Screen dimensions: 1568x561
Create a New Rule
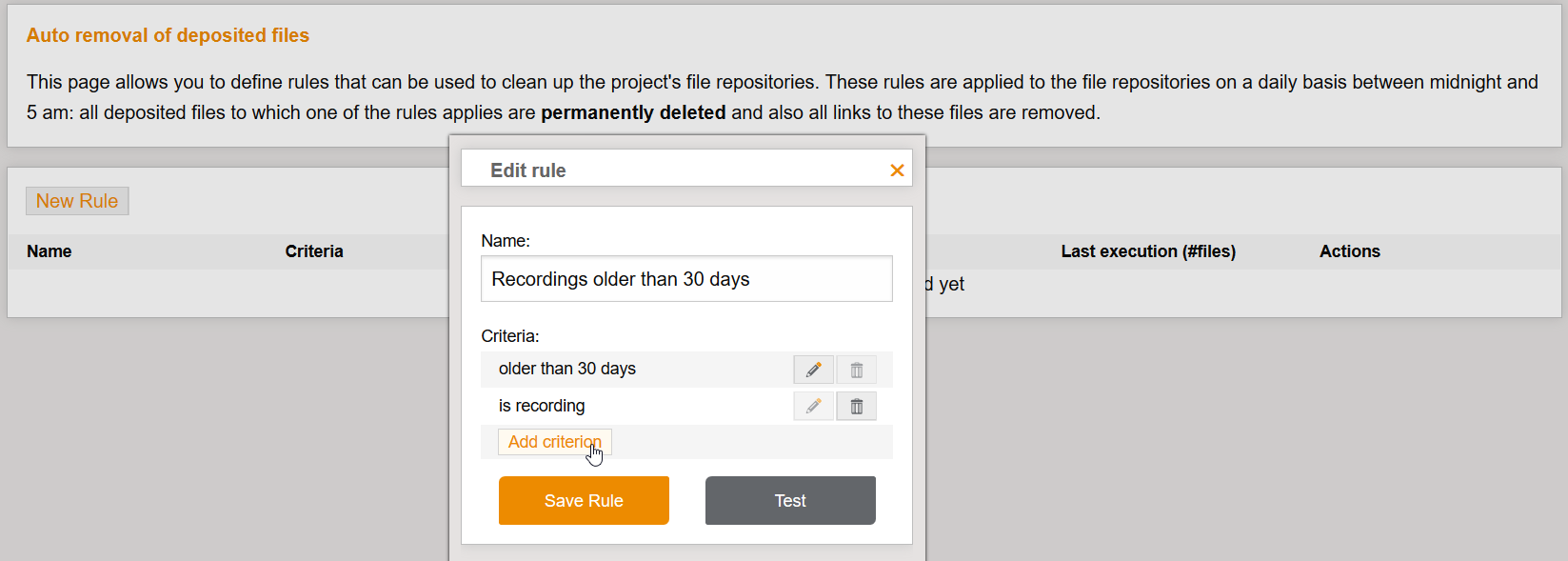tap(77, 200)
